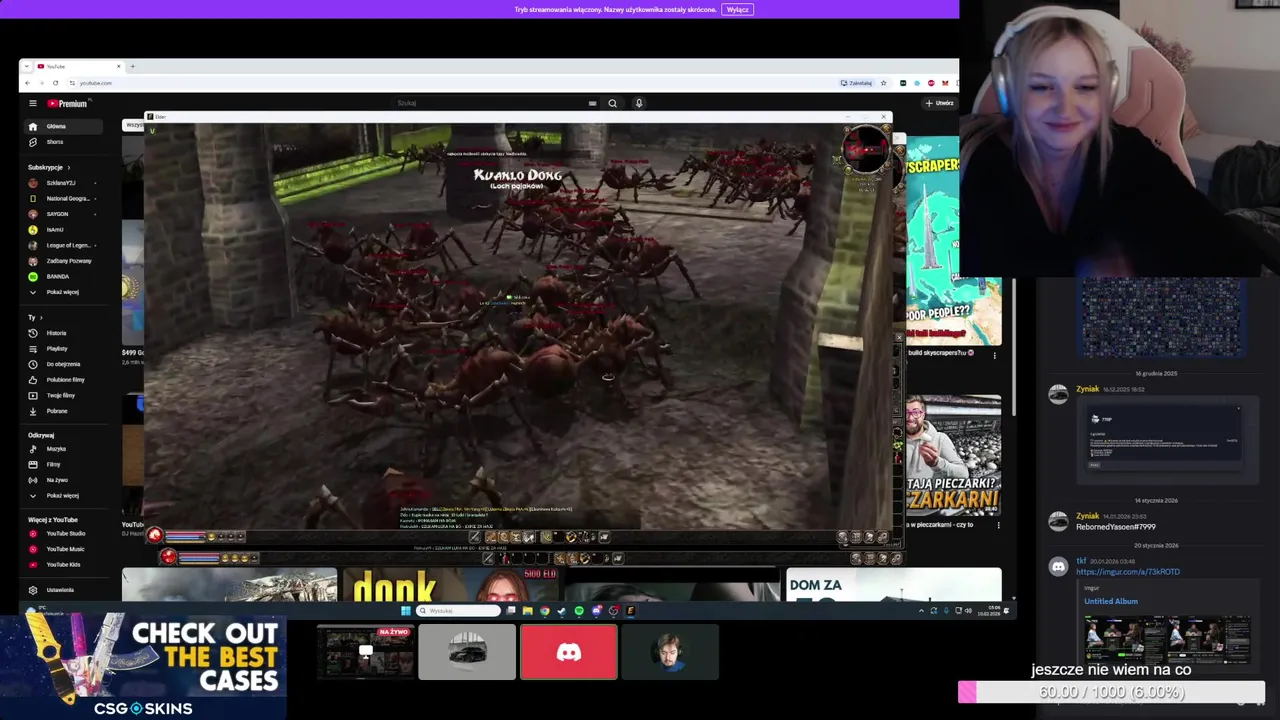Click the CSGO Skins cases banner

(x=143, y=666)
